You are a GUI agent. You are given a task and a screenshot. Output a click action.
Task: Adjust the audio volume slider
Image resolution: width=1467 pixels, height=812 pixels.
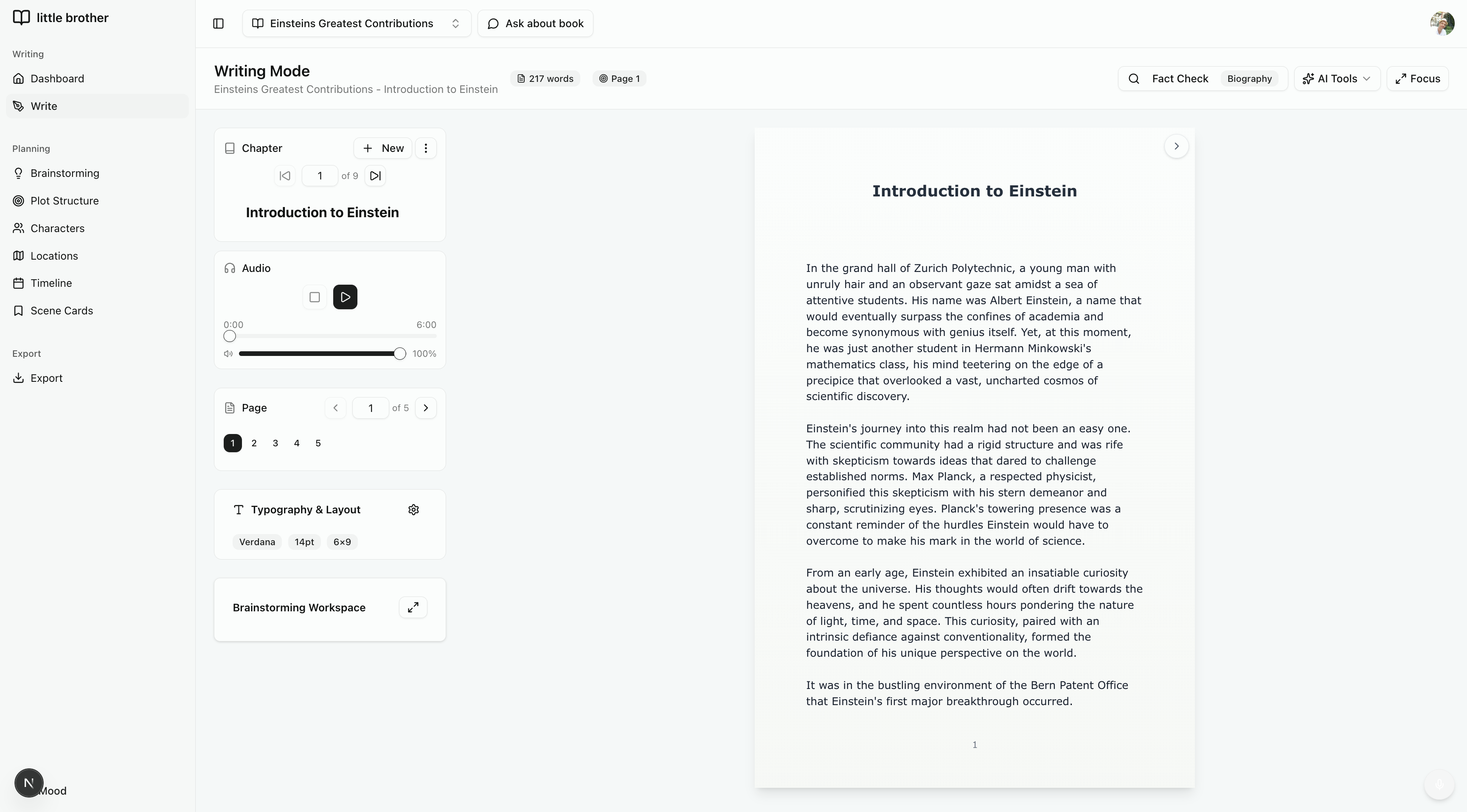pyautogui.click(x=399, y=354)
